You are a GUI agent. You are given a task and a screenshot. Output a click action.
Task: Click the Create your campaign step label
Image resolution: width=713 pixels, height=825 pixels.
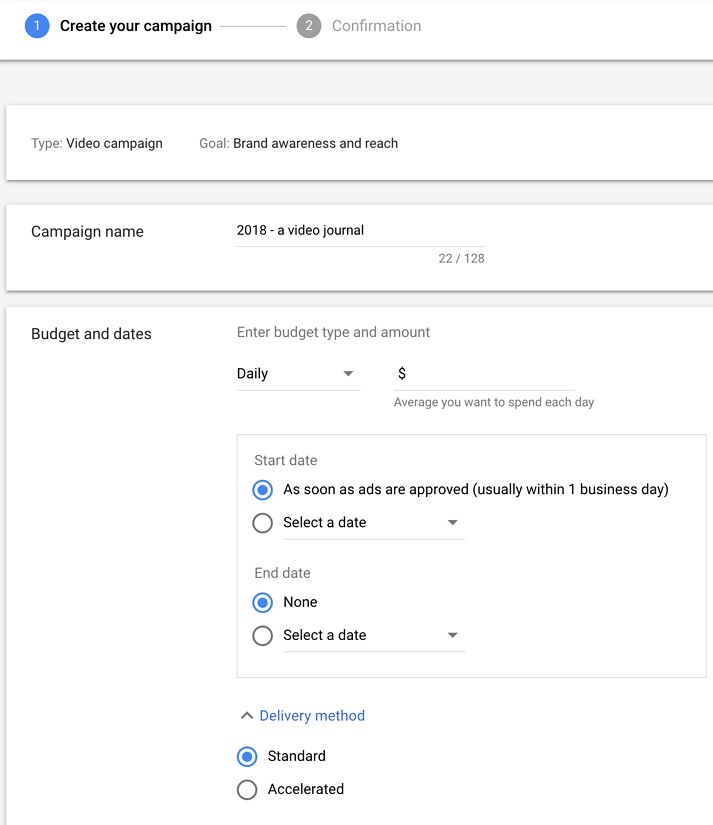coord(136,26)
